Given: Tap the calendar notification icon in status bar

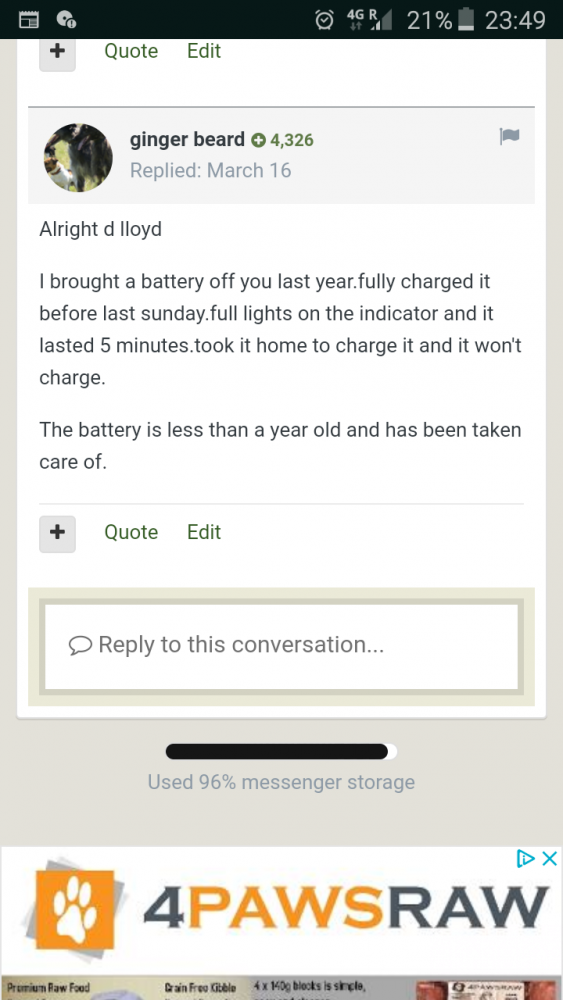Looking at the screenshot, I should (x=29, y=20).
